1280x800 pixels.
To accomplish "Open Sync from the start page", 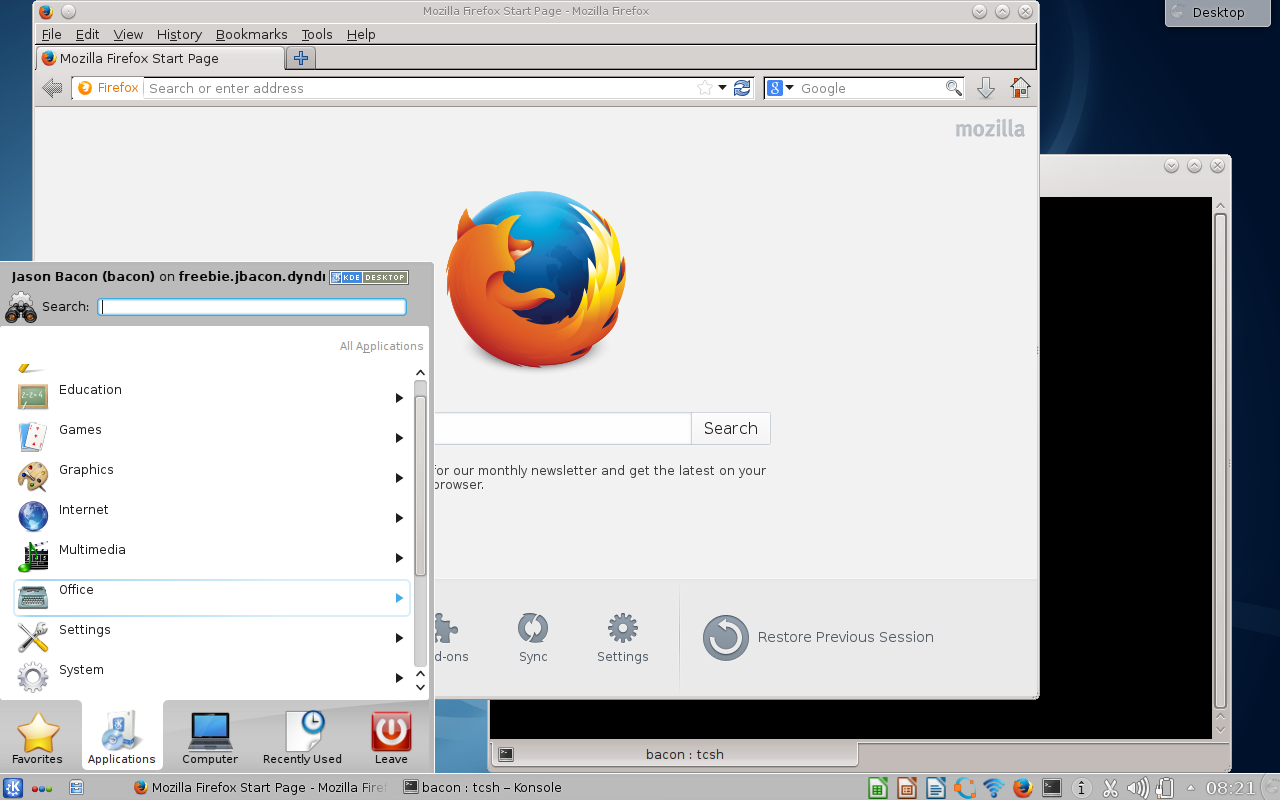I will 533,637.
